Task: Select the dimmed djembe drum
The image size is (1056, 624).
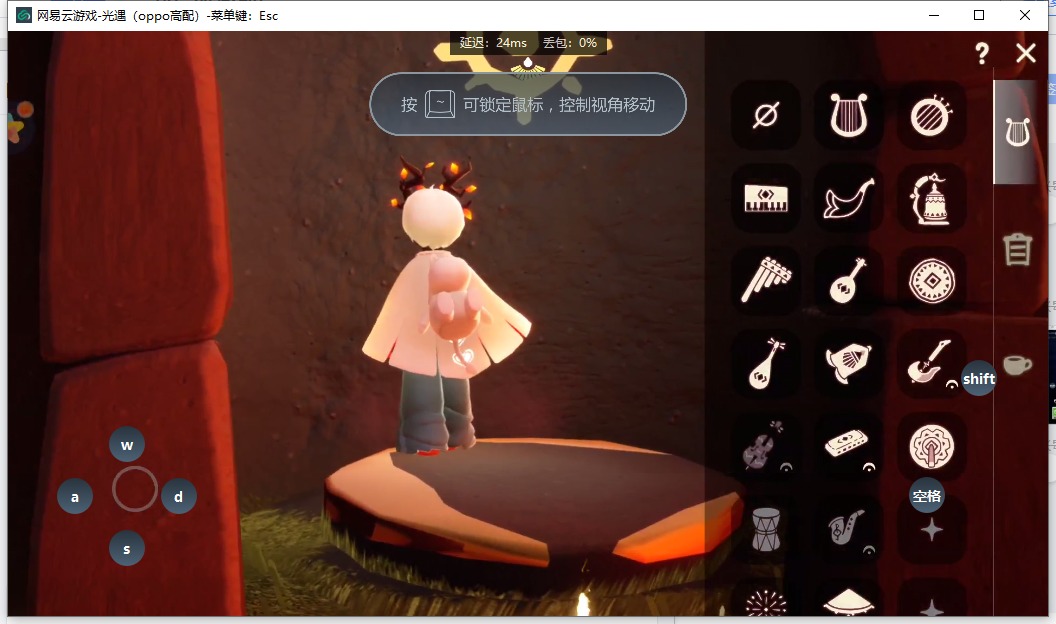Action: pos(766,529)
